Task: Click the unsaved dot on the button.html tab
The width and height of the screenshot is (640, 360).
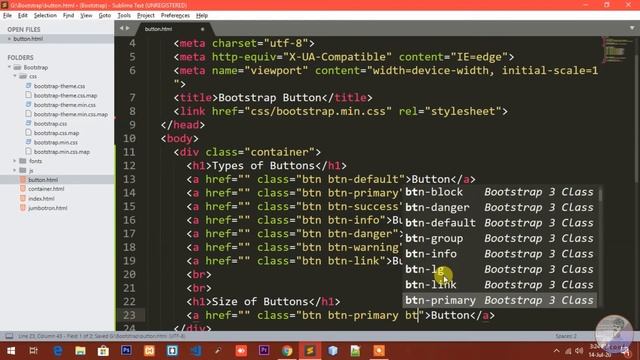Action: (x=202, y=29)
